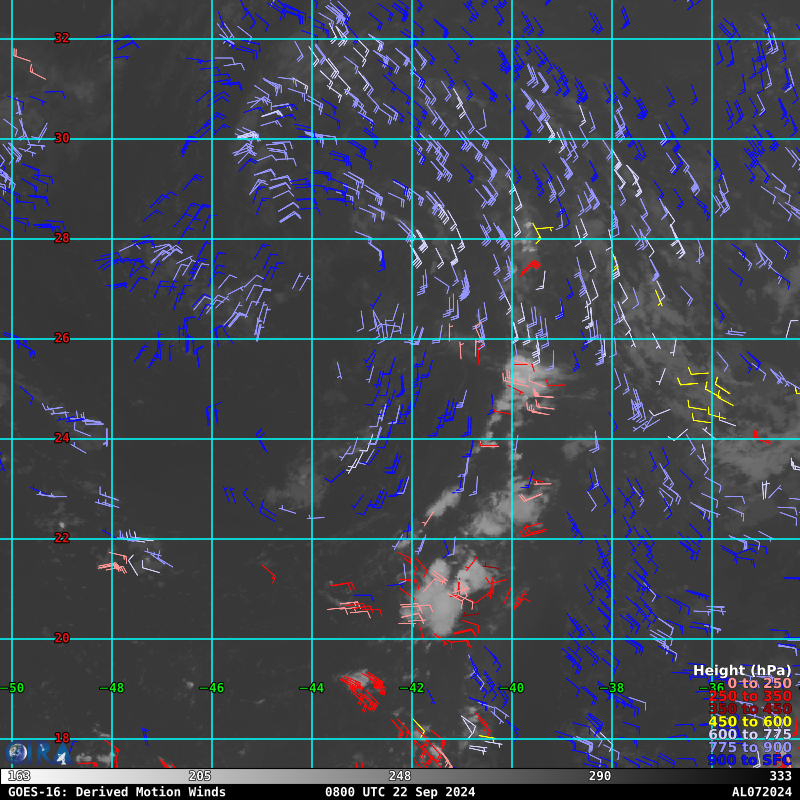This screenshot has height=800, width=800.
Task: Click the latitude label 26
Action: [62, 338]
